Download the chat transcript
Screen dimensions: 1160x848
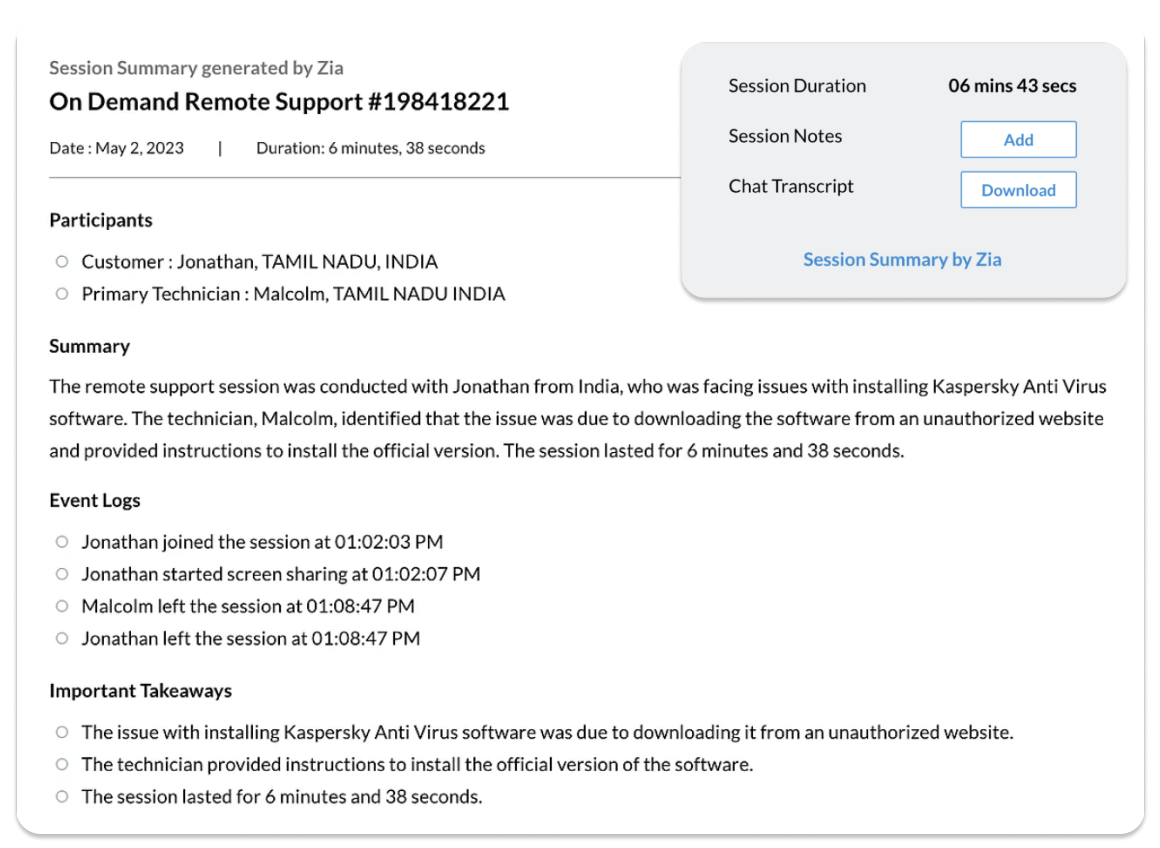(x=1018, y=190)
